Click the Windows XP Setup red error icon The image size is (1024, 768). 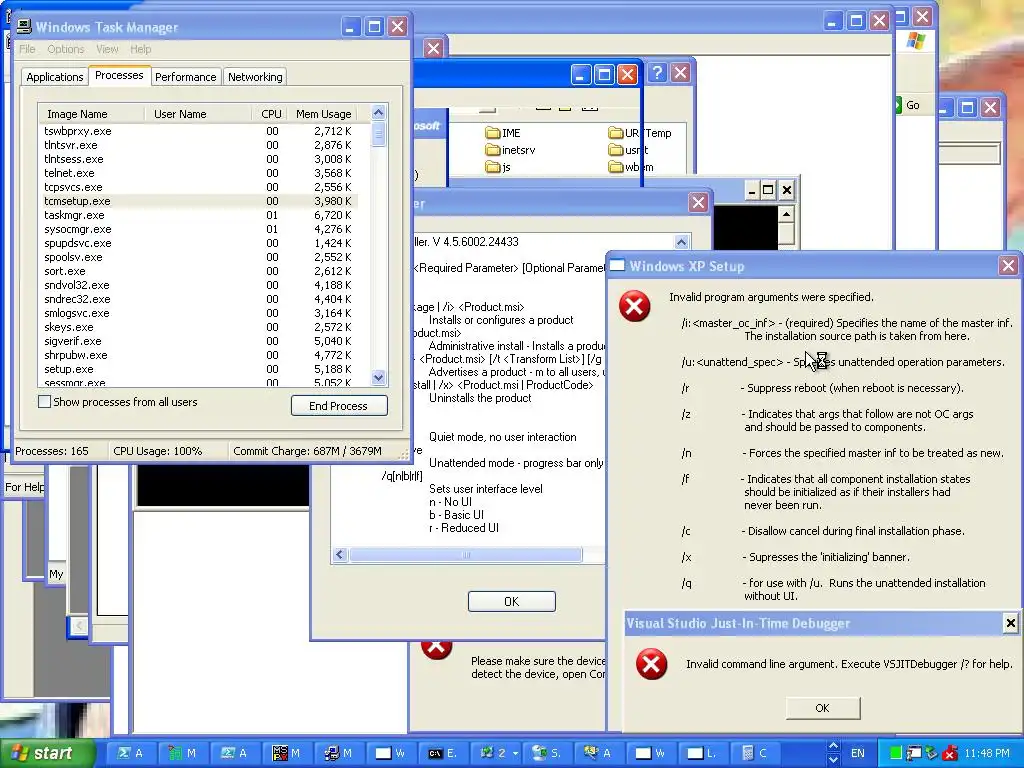635,306
